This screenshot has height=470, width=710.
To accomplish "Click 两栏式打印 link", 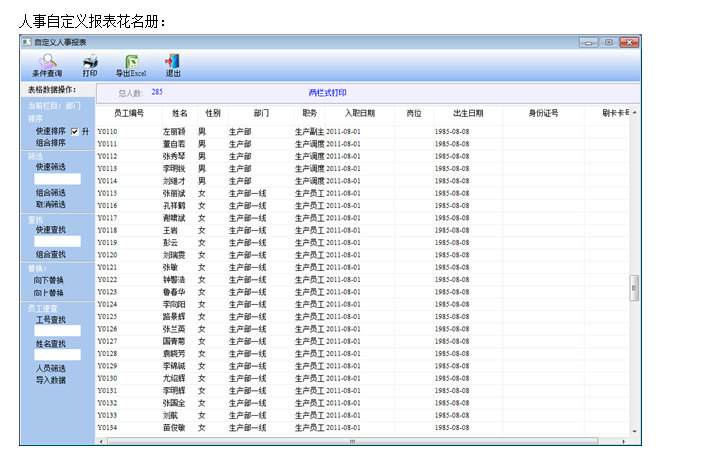I will 329,92.
